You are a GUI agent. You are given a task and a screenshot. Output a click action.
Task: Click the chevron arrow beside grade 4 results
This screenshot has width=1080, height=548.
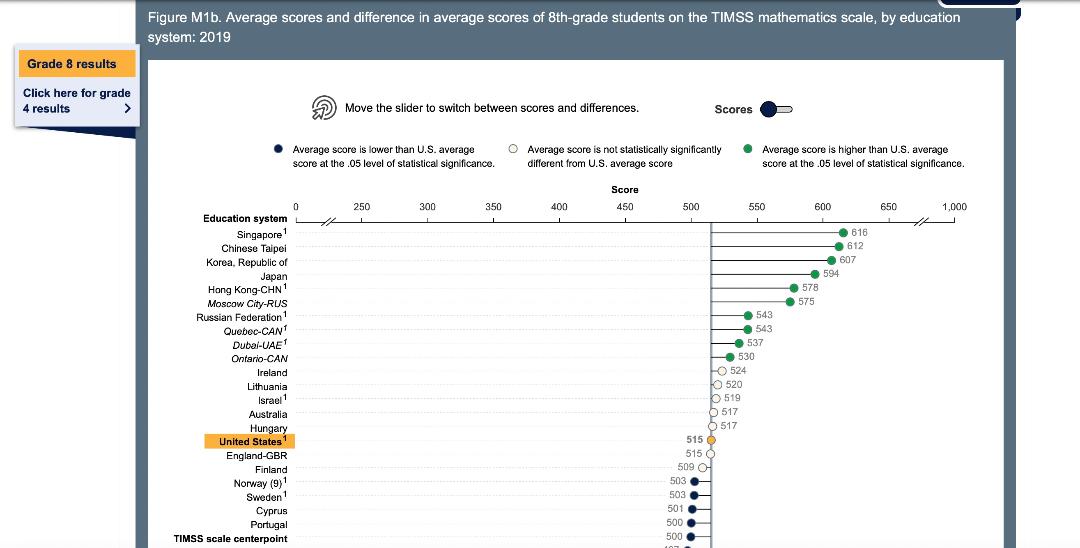(x=127, y=109)
